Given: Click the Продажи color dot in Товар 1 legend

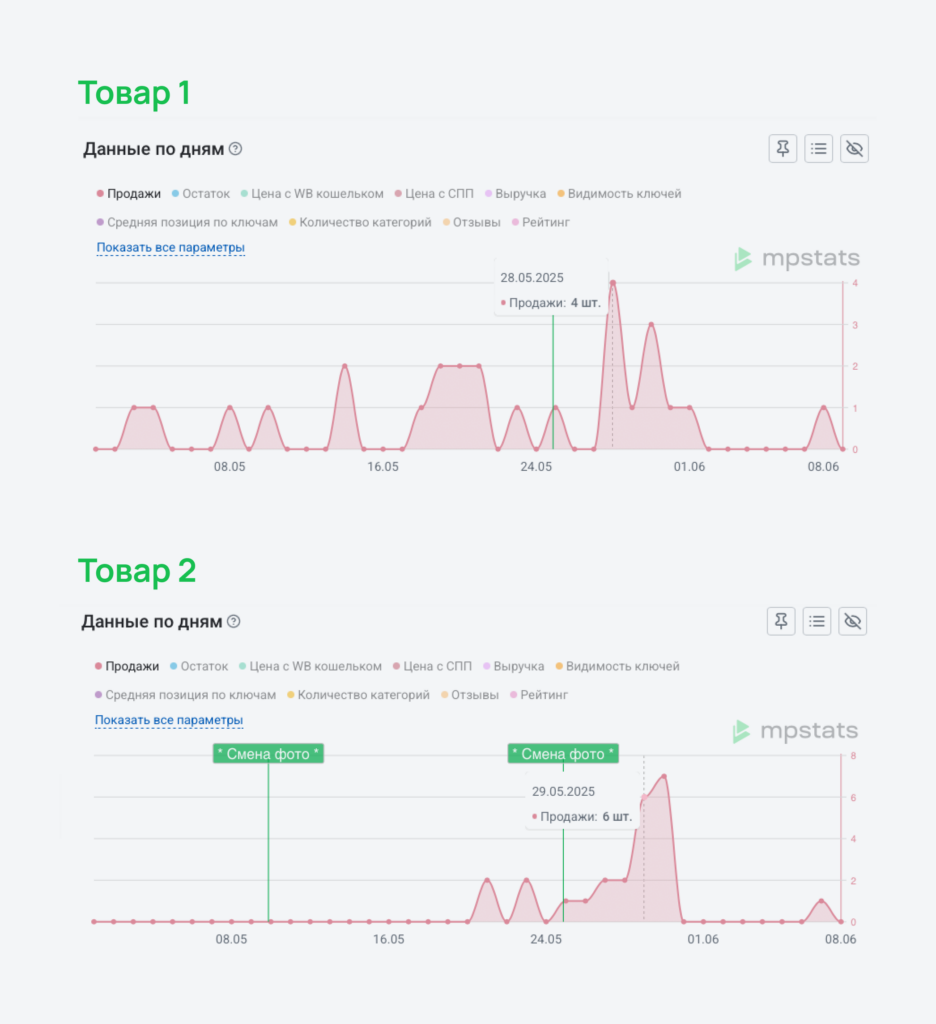Looking at the screenshot, I should [100, 194].
